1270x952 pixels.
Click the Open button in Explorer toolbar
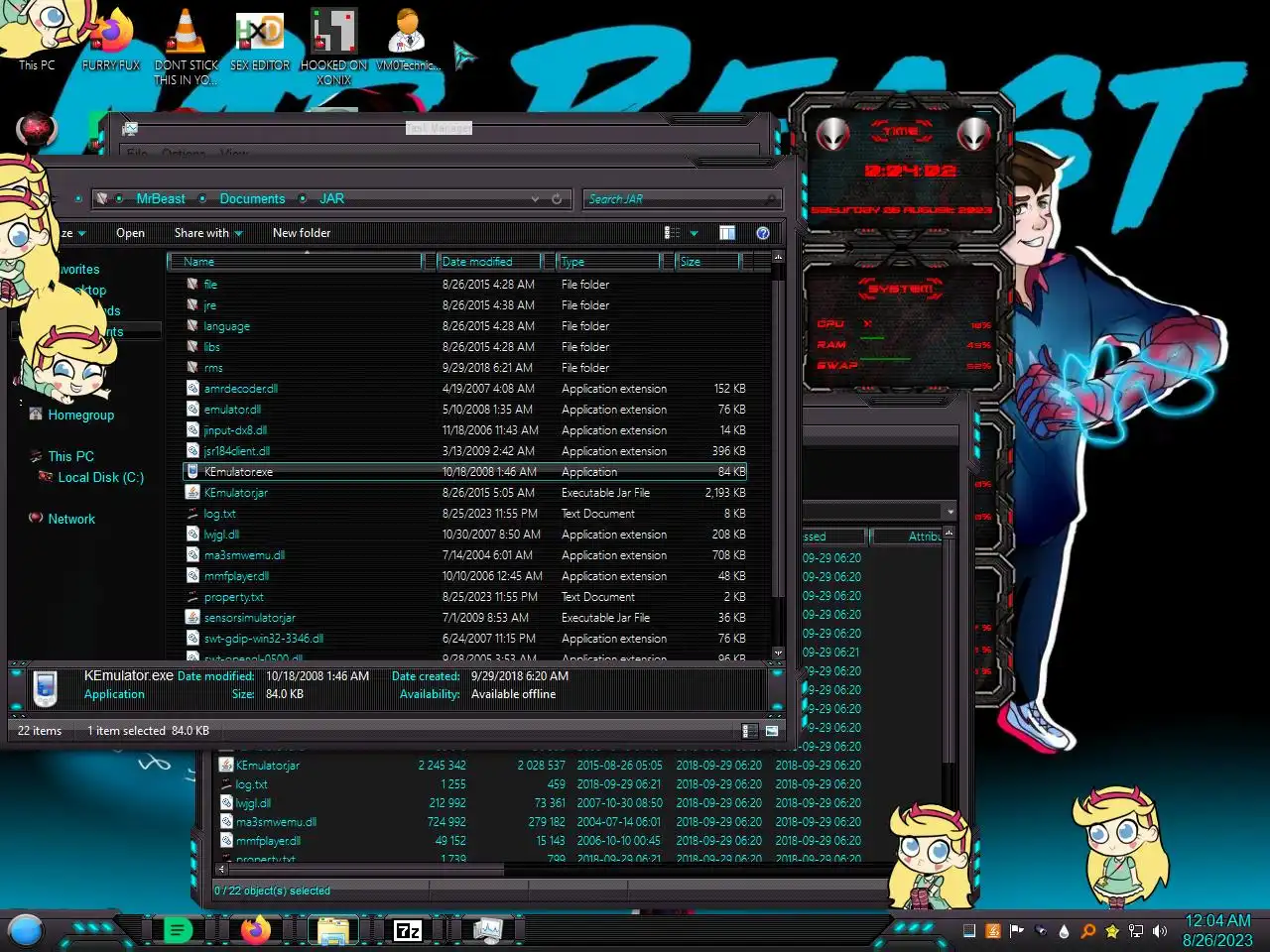[130, 233]
